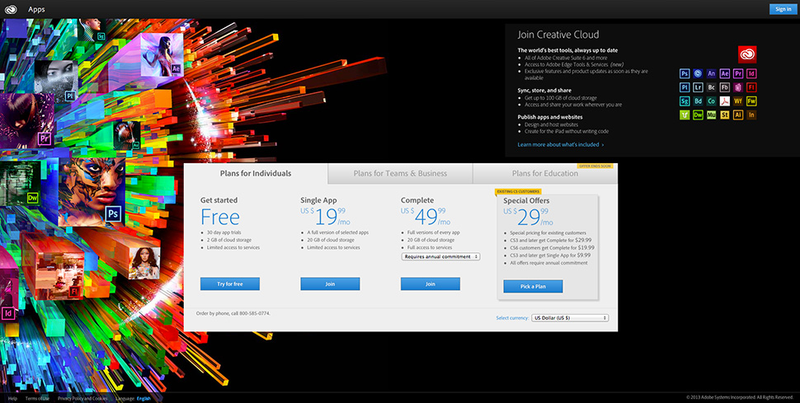This screenshot has height=403, width=800.
Task: Select the Prelude Pl icon in grid
Action: [685, 87]
